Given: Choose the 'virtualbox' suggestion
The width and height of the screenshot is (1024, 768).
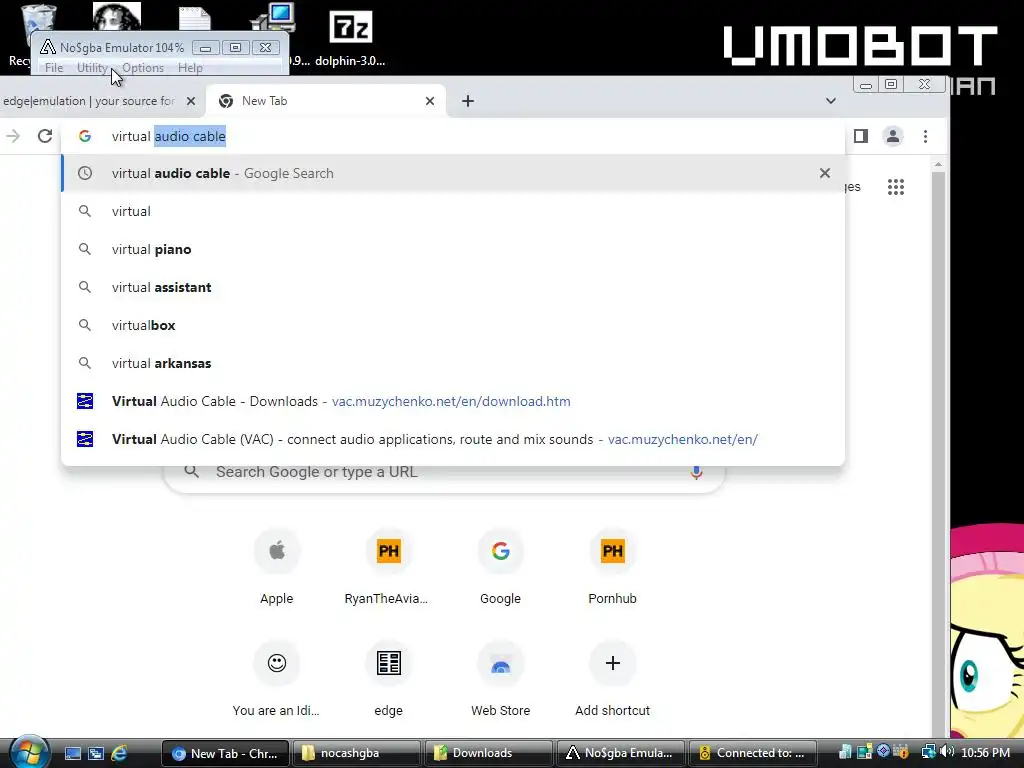Looking at the screenshot, I should [x=453, y=325].
